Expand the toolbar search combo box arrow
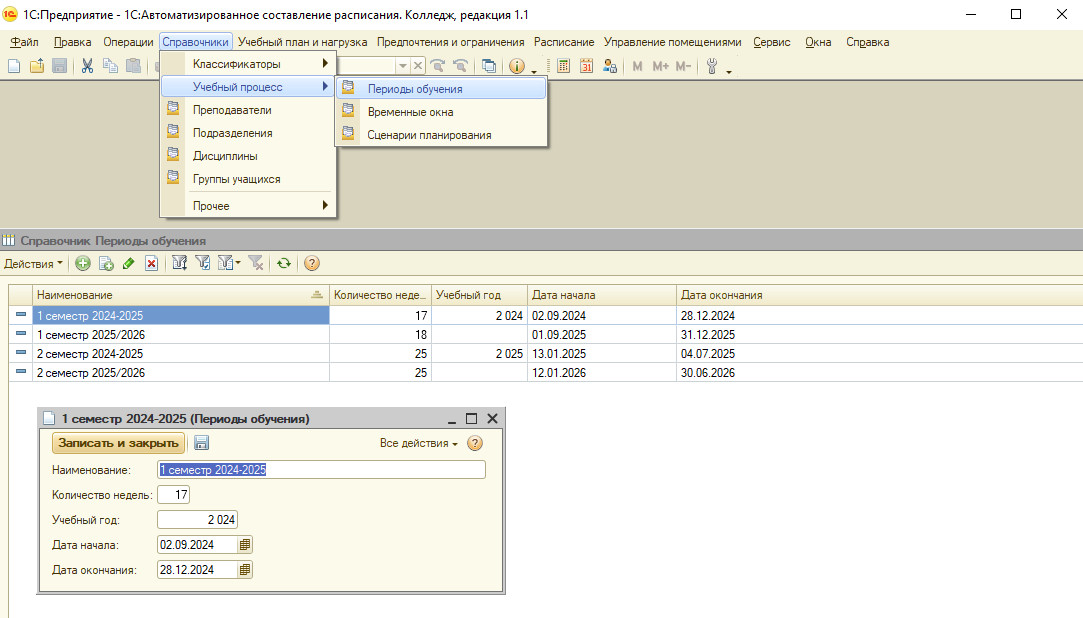The image size is (1083, 618). (x=403, y=66)
